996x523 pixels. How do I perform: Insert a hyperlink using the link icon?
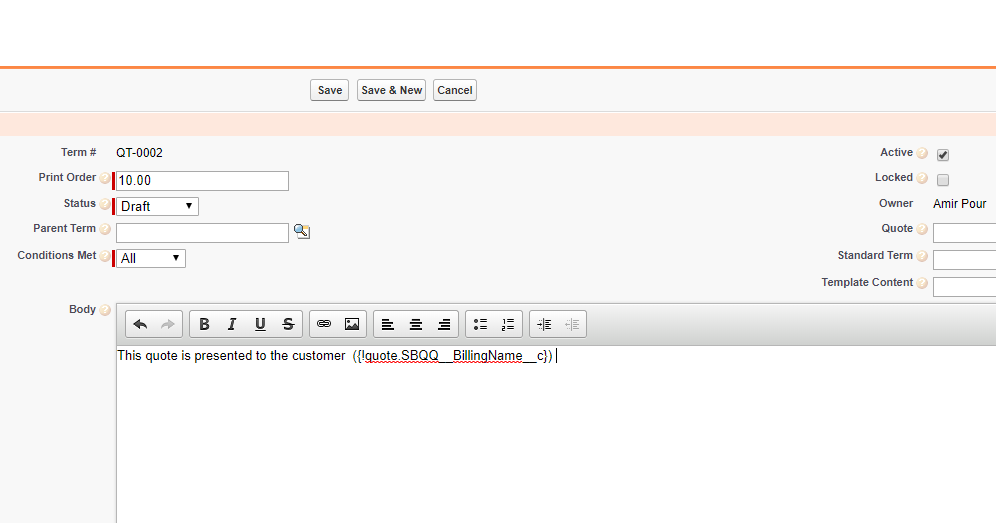324,324
